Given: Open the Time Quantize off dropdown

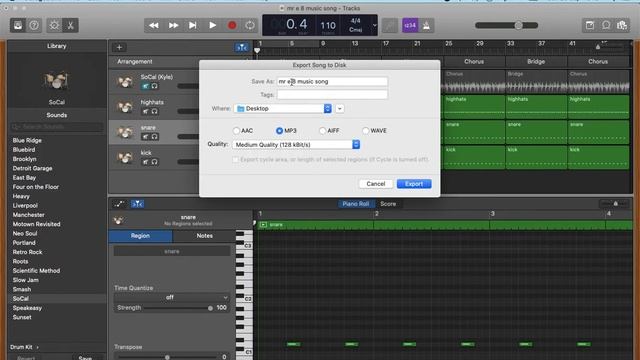Looking at the screenshot, I should point(171,298).
